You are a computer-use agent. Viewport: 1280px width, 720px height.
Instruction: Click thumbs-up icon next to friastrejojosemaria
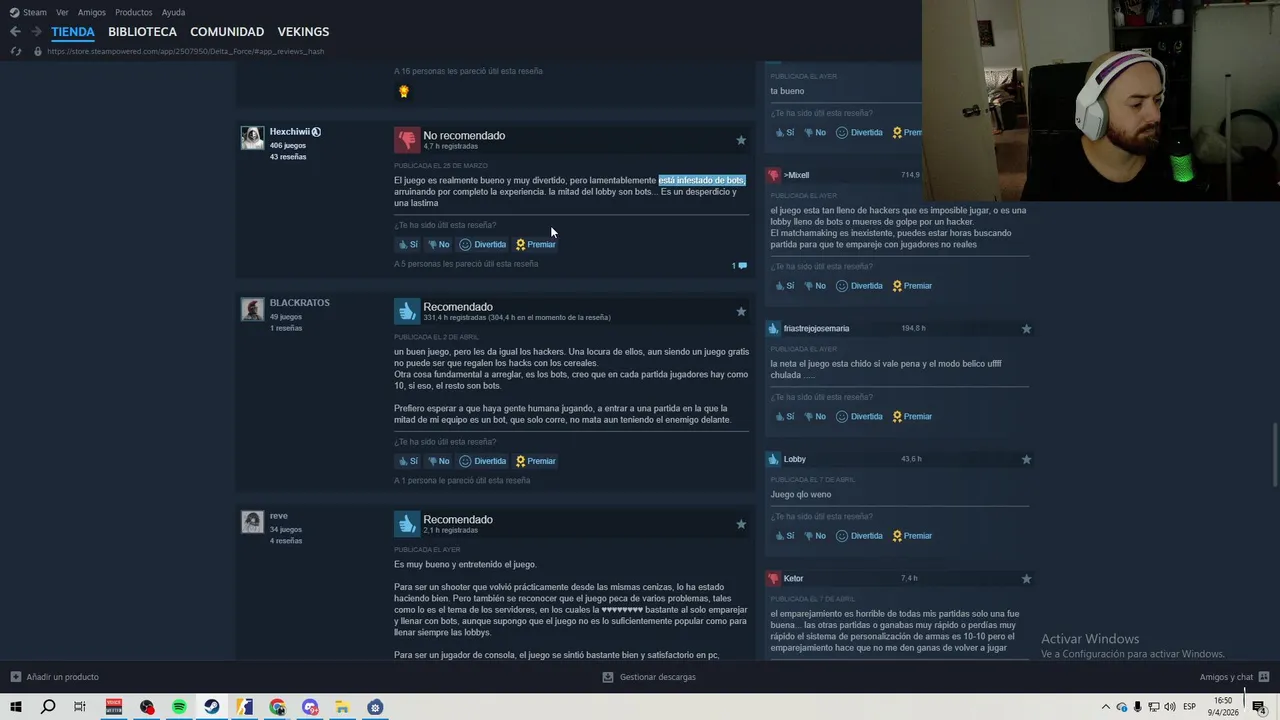click(x=773, y=328)
